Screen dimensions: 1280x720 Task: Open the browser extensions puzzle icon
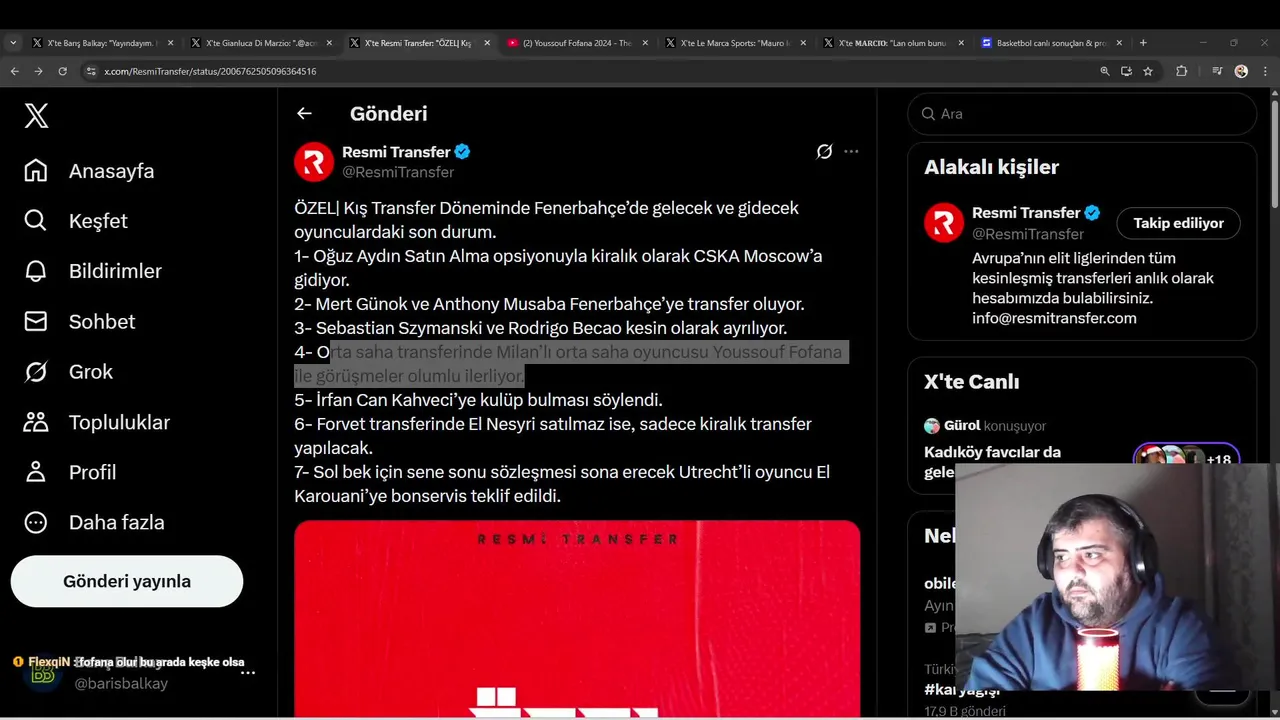[1181, 71]
